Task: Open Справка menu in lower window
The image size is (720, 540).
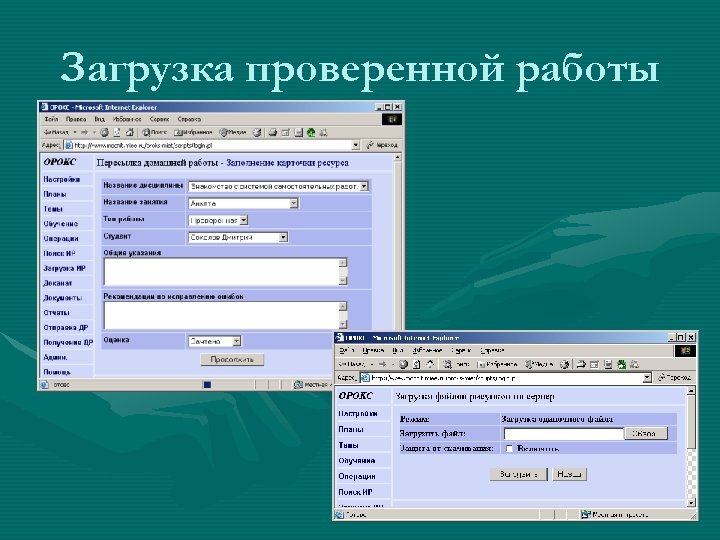Action: [492, 350]
